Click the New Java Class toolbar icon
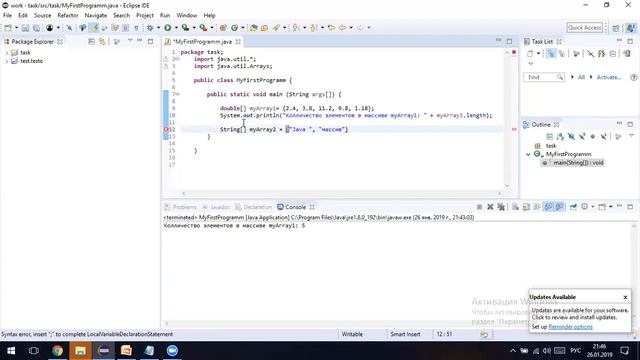Image resolution: width=640 pixels, height=360 pixels. [x=235, y=28]
